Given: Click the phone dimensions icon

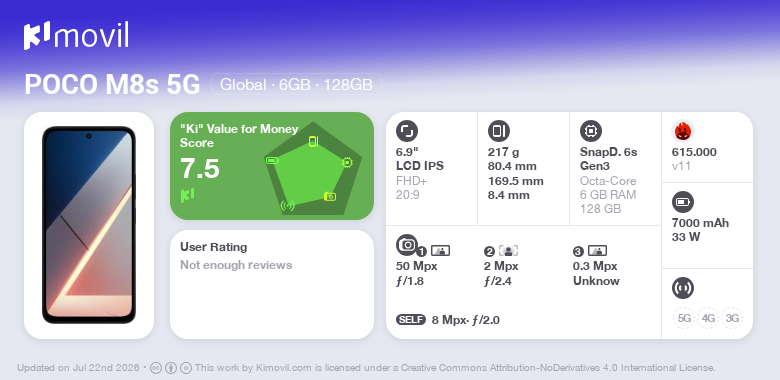Looking at the screenshot, I should pyautogui.click(x=498, y=131).
